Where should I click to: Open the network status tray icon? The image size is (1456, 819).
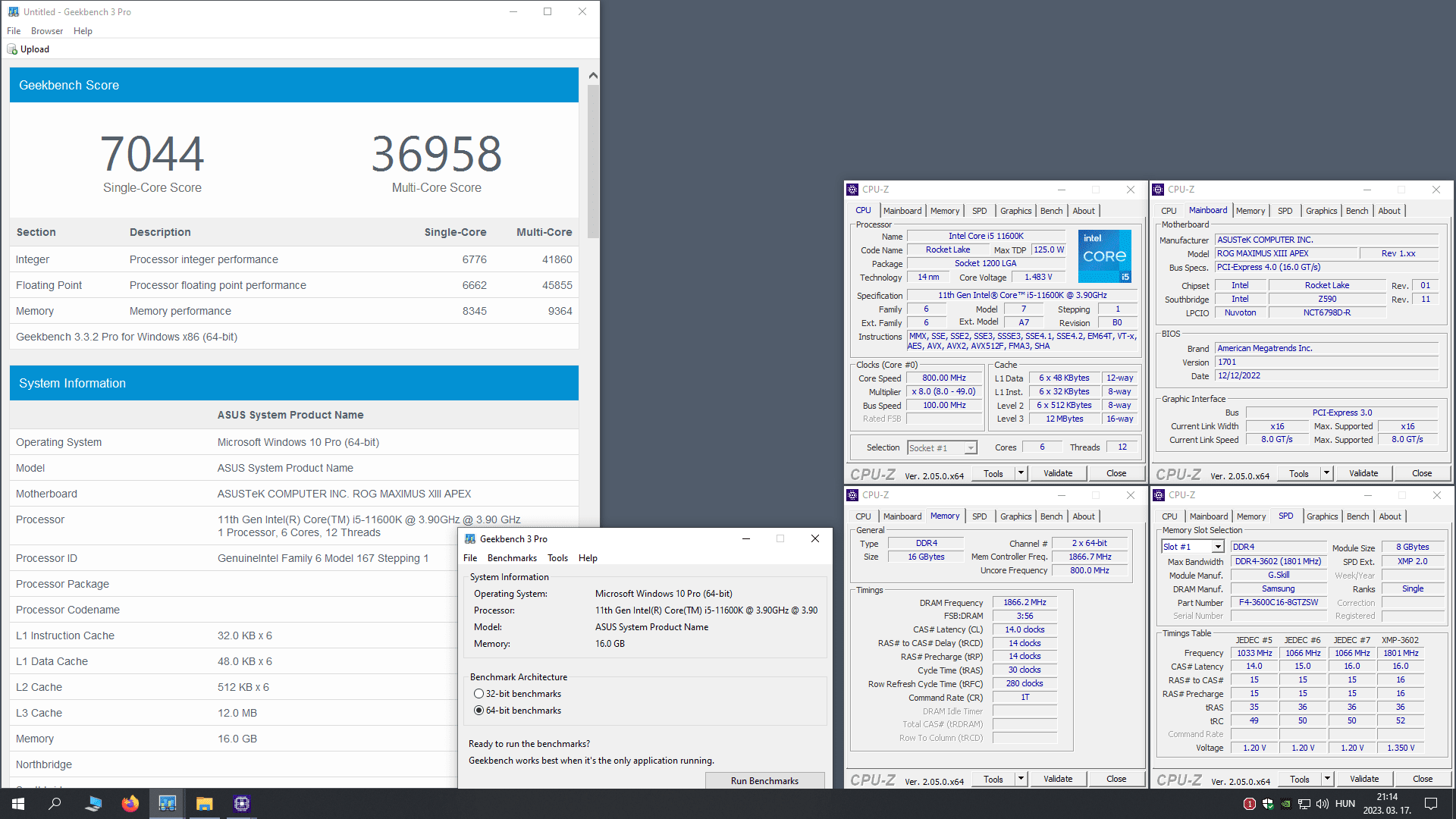[x=1304, y=804]
